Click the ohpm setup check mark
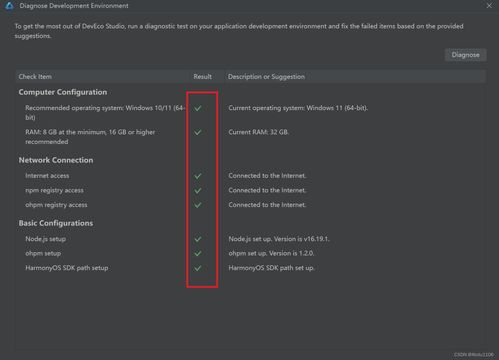Viewport: 499px width, 360px height. pos(198,253)
